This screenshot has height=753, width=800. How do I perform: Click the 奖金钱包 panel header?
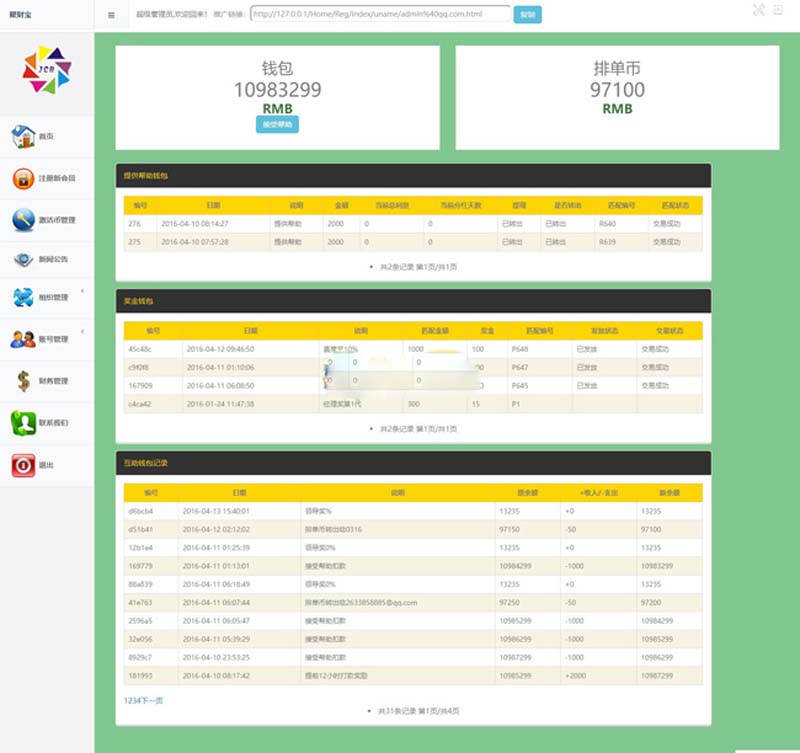point(413,300)
